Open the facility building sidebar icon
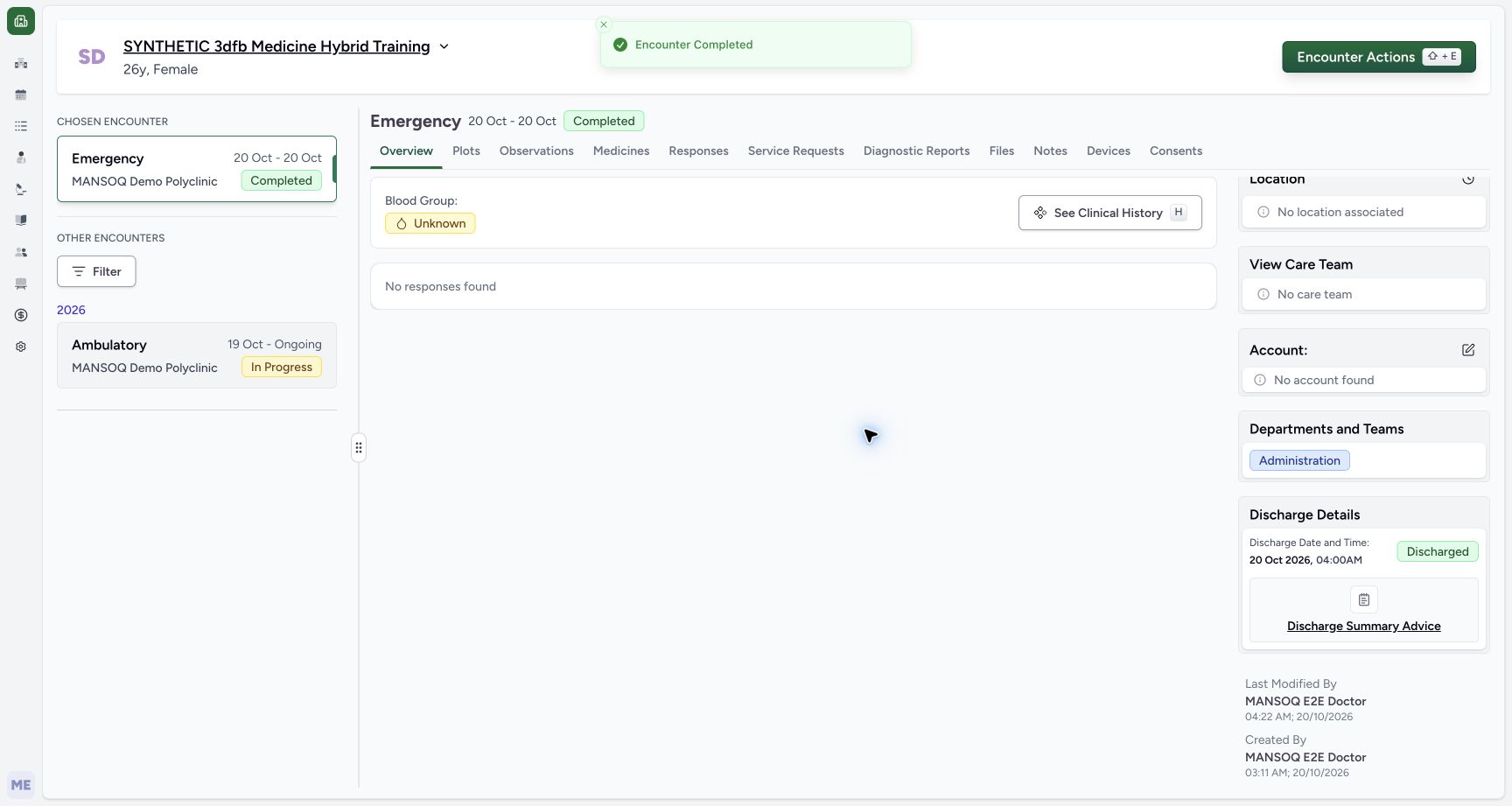The image size is (1512, 806). tap(21, 63)
